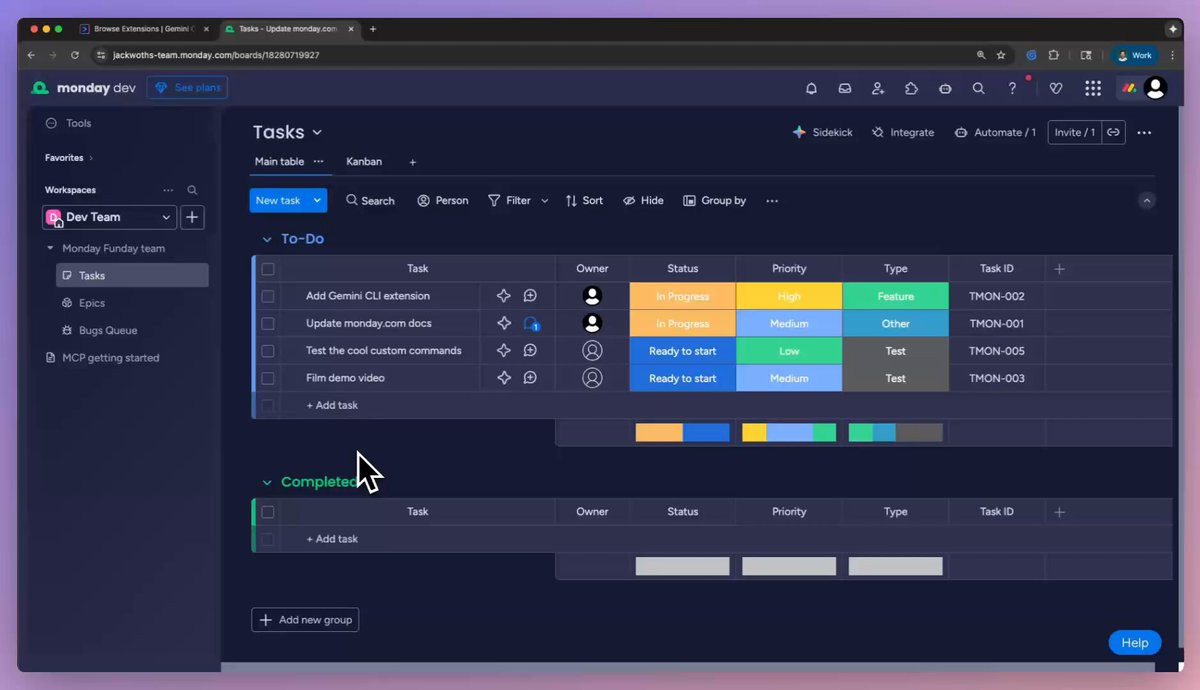Collapse the Completed group chevron
1200x690 pixels.
tap(267, 483)
